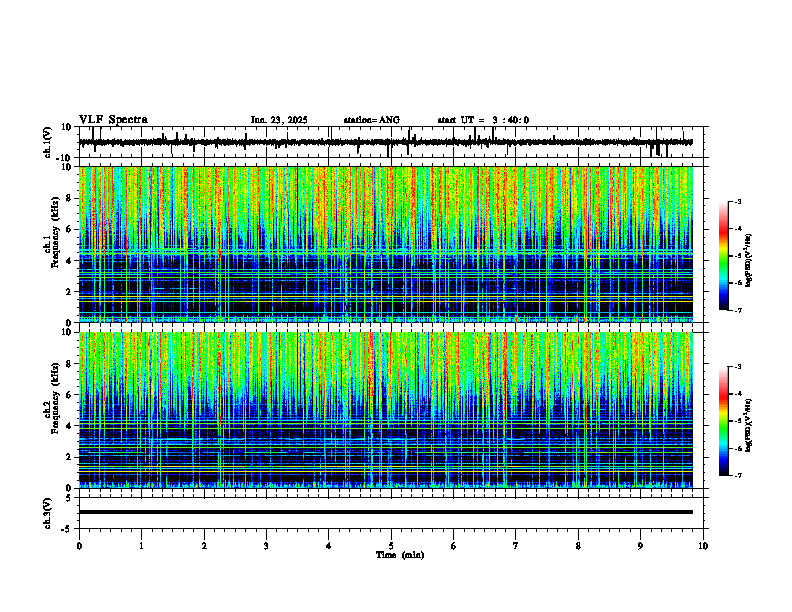Image resolution: width=792 pixels, height=612 pixels.
Task: Click the ch.1 color bar log(PSD) label
Action: (x=749, y=261)
